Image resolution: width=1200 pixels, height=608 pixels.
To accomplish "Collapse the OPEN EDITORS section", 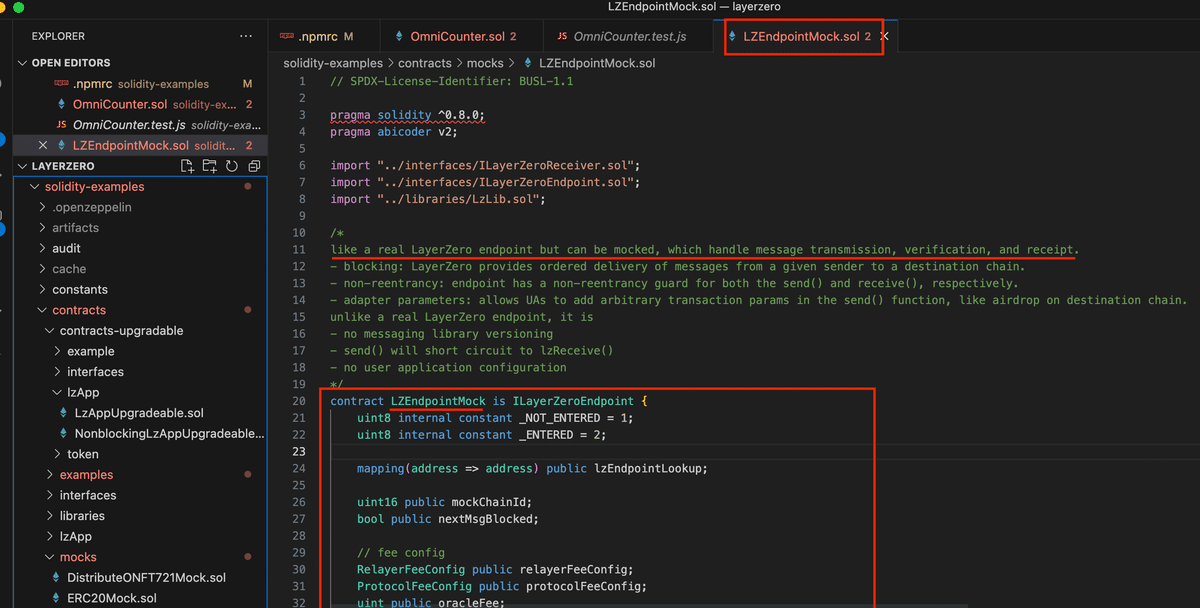I will click(70, 63).
